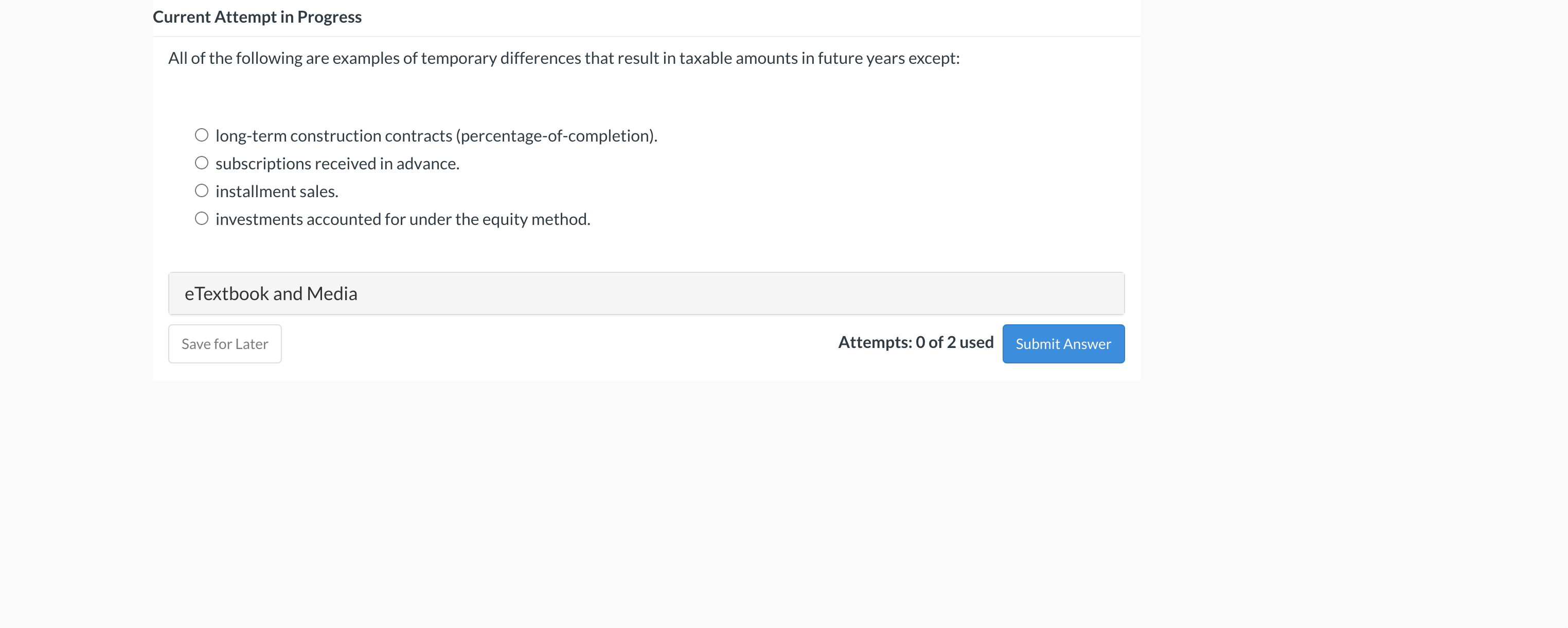1568x628 pixels.
Task: Click the Current Attempt in Progress heading
Action: (257, 16)
